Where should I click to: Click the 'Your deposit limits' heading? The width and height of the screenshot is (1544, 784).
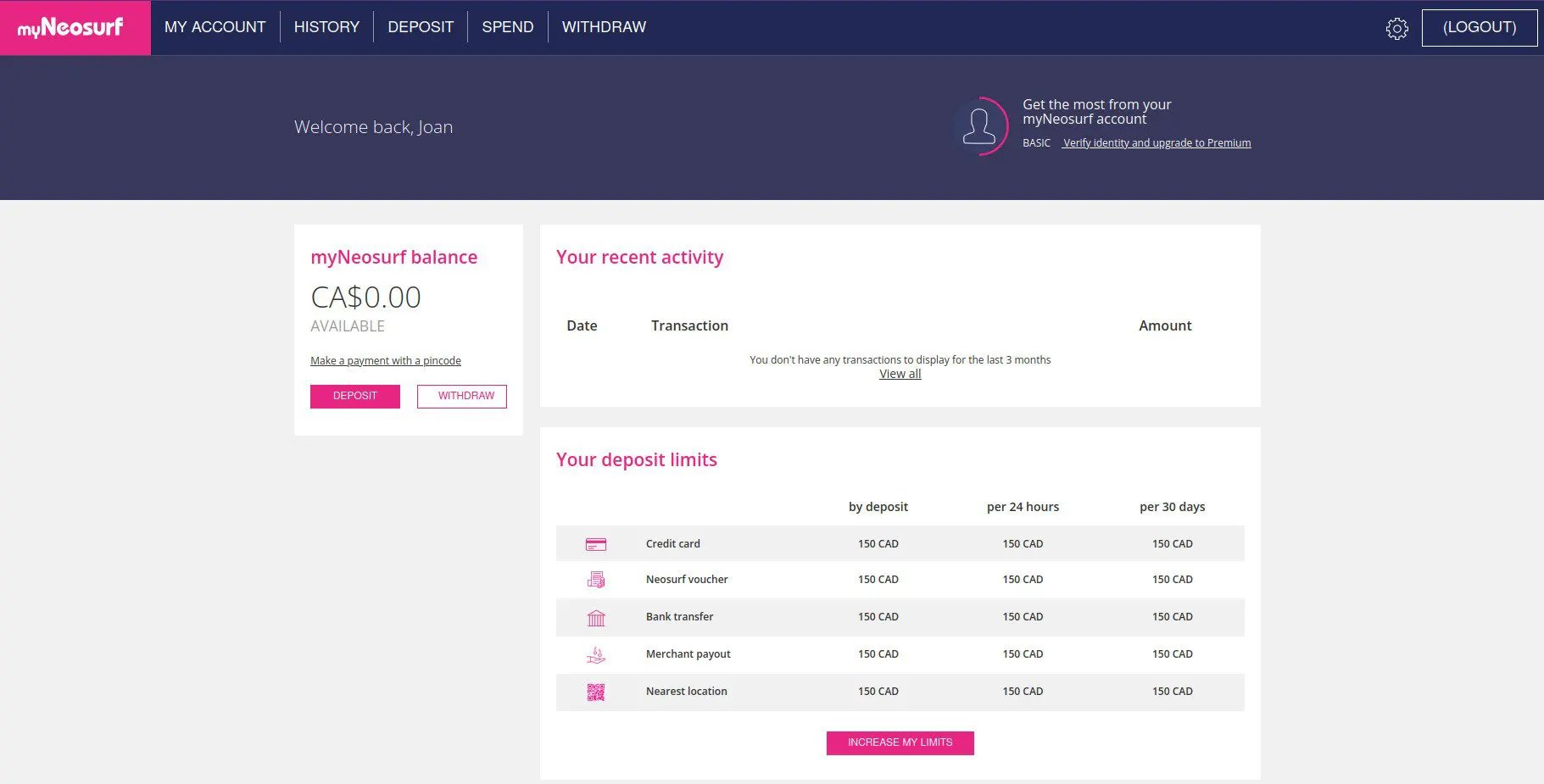[636, 460]
